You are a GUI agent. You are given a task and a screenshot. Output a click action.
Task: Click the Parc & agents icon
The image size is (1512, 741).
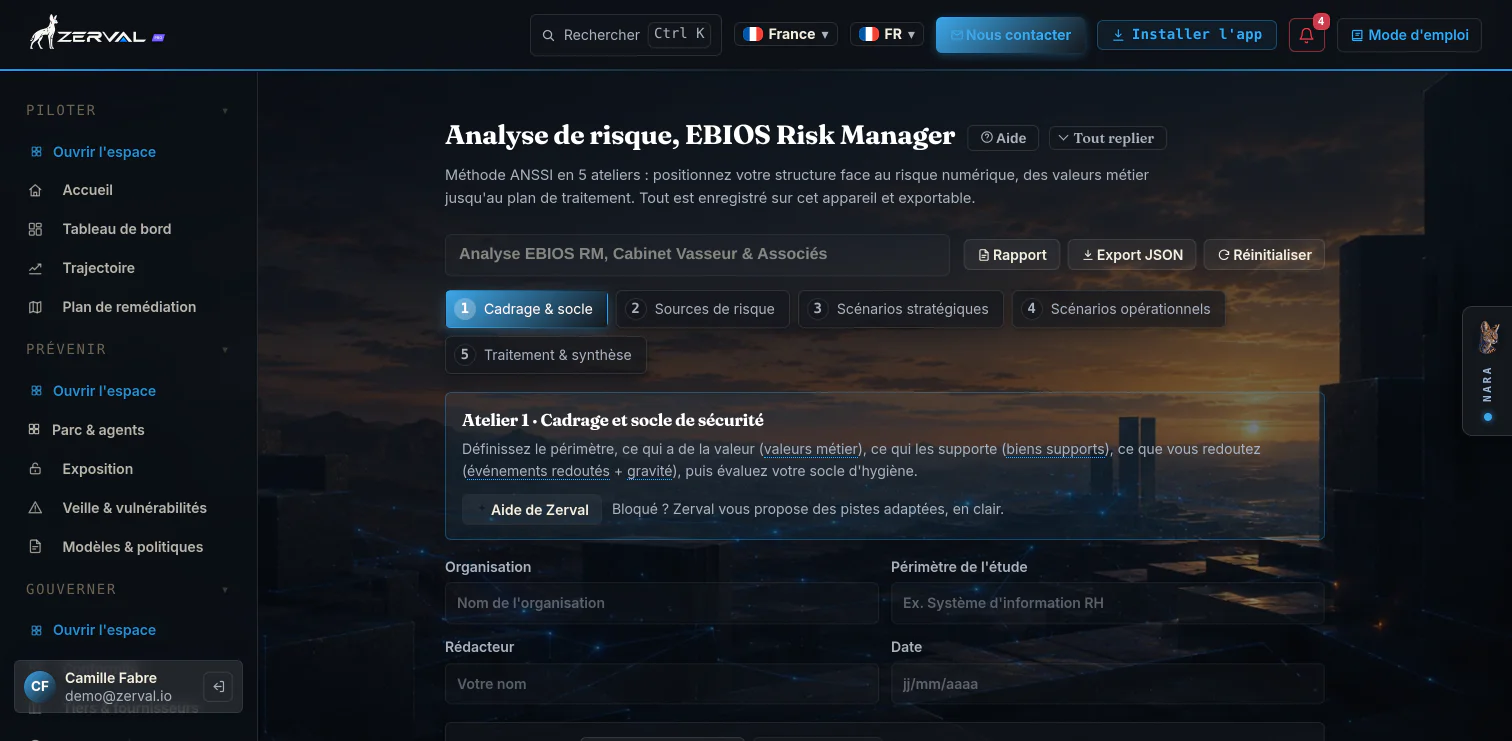(x=33, y=430)
